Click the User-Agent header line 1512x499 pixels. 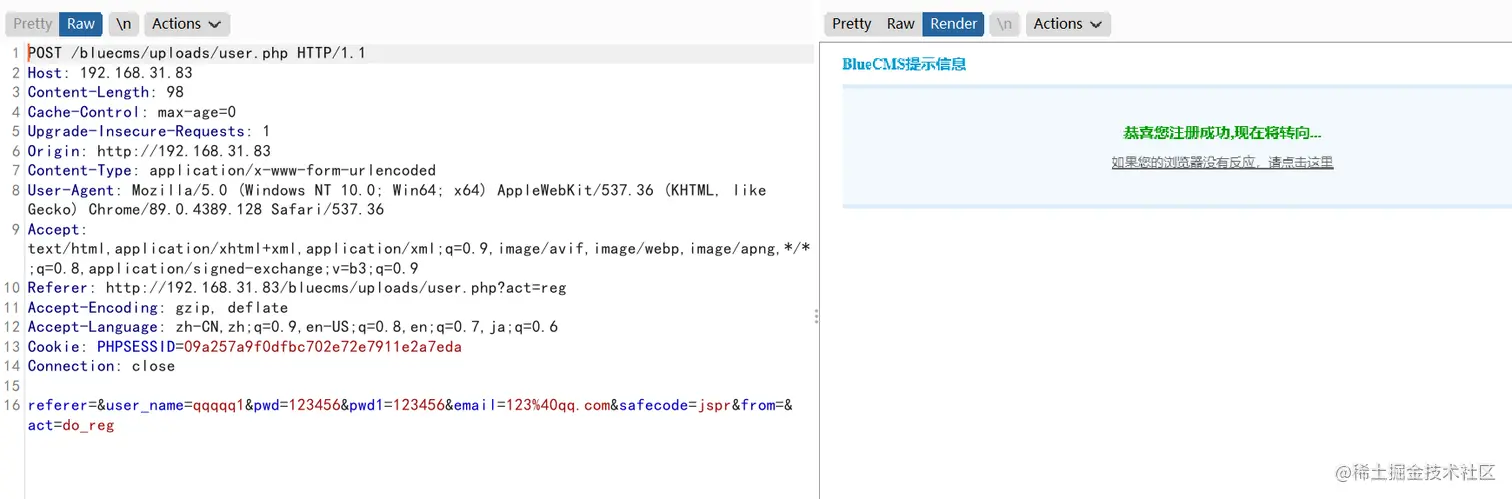tap(397, 200)
